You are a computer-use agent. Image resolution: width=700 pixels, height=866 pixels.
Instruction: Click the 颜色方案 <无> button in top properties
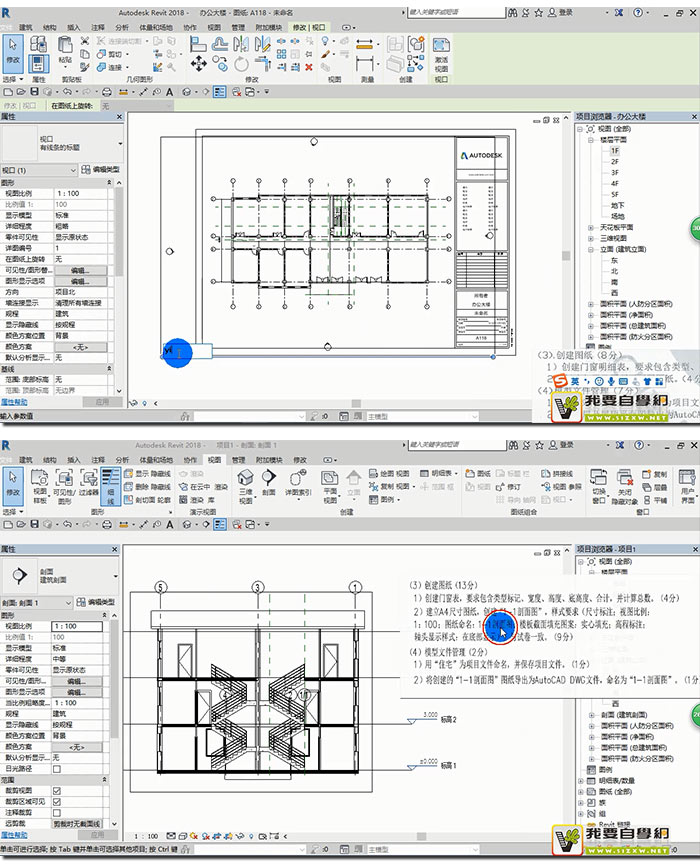coord(80,347)
